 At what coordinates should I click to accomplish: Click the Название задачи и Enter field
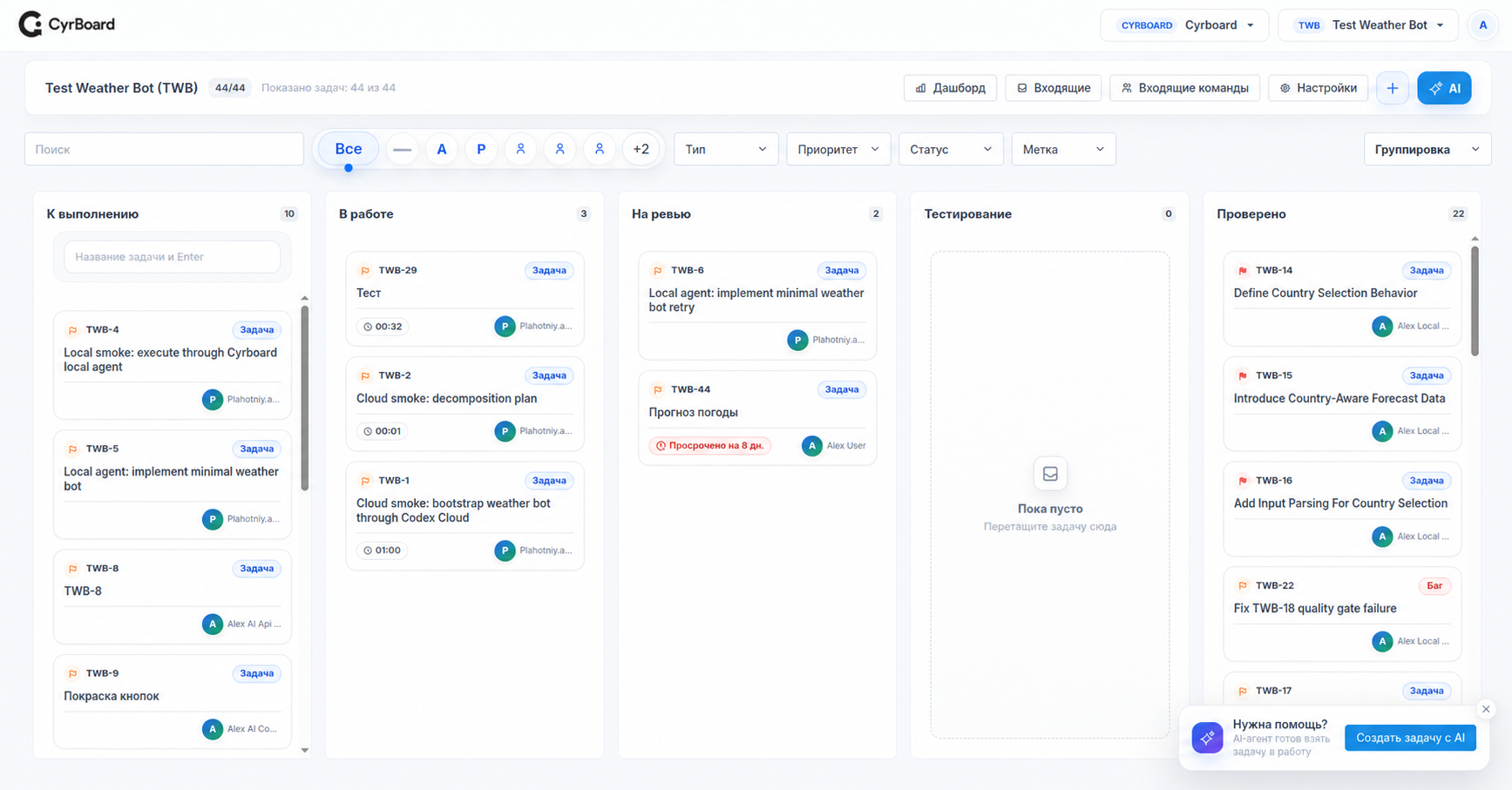tap(173, 257)
